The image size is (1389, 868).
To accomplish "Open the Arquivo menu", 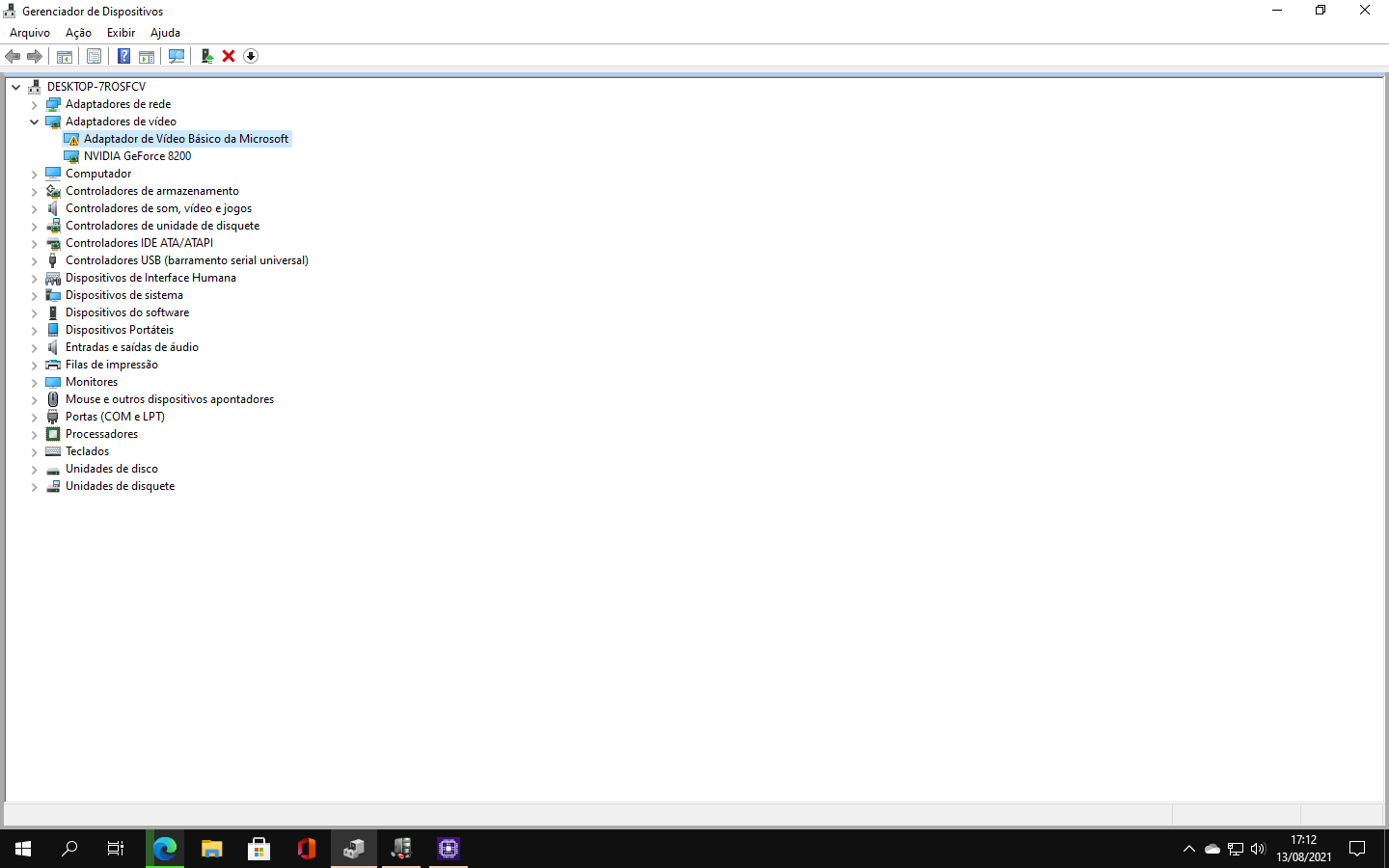I will point(30,33).
